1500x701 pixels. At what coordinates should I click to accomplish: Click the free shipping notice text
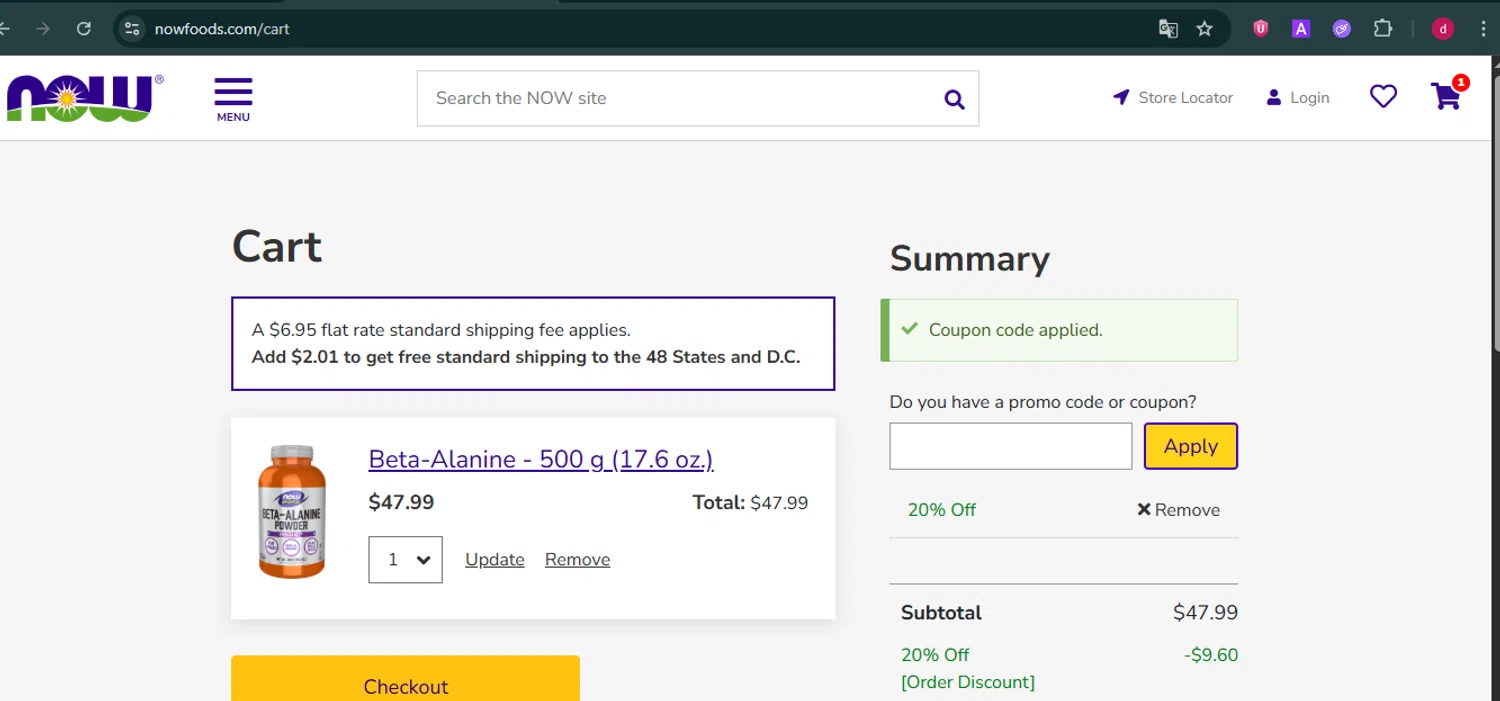tap(526, 357)
